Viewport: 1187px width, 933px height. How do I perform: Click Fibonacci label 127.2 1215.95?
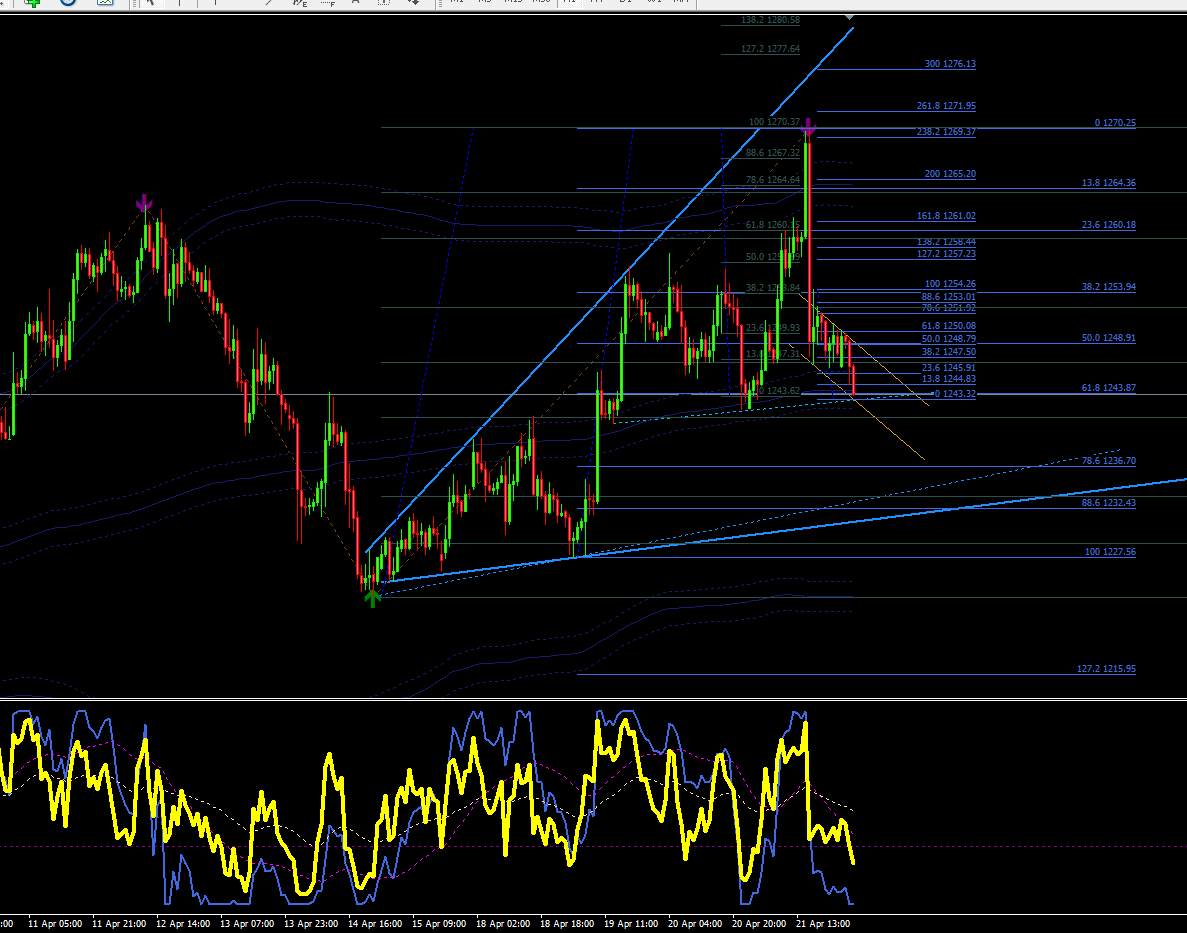pos(1106,669)
